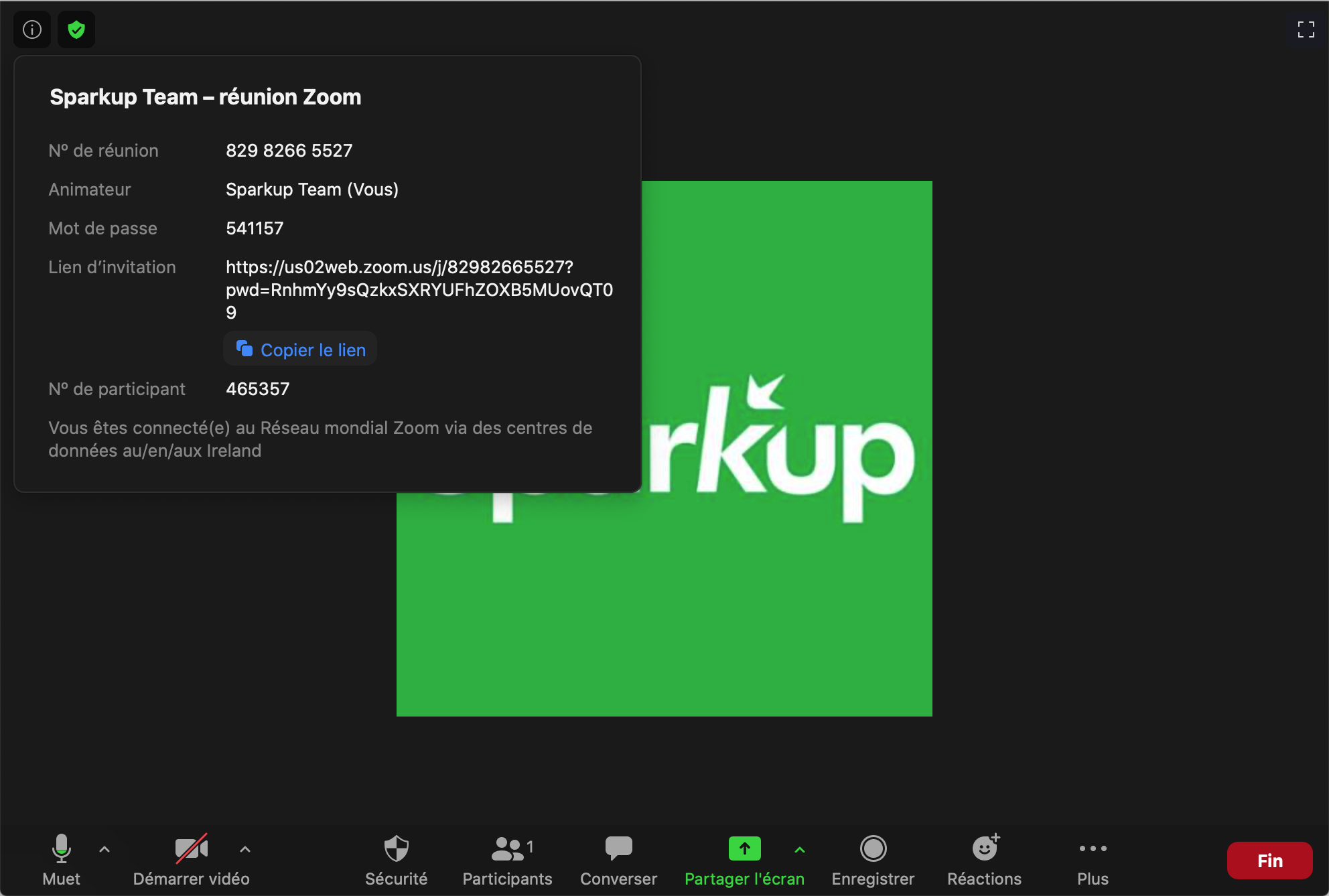The width and height of the screenshot is (1329, 896).
Task: Click the N° de participant label
Action: 117,389
